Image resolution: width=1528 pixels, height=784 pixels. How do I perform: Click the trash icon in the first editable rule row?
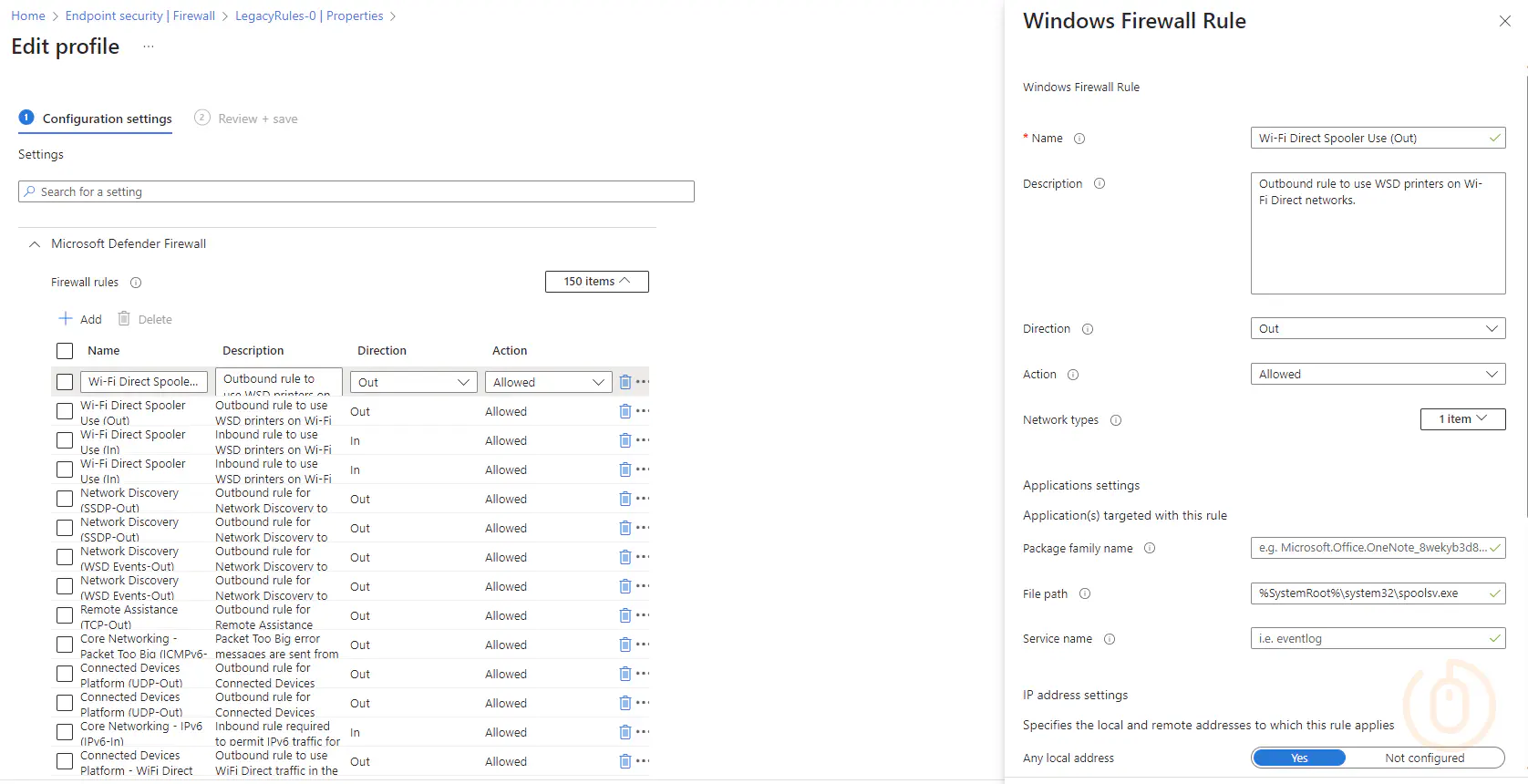coord(625,382)
